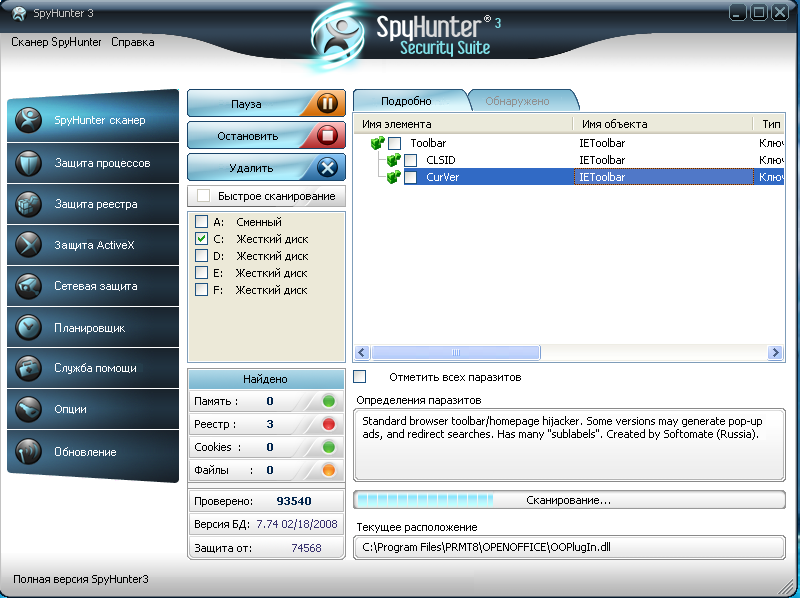
Task: Click the orange pause icon
Action: pyautogui.click(x=327, y=104)
